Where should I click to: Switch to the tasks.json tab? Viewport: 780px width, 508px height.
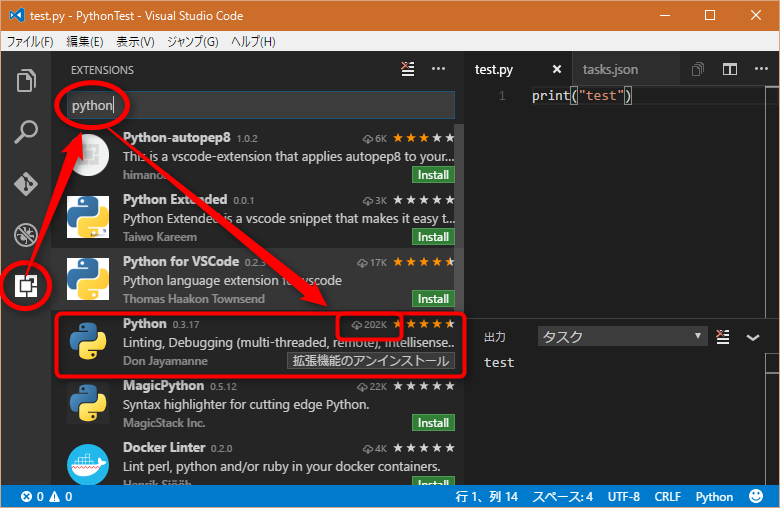point(610,70)
